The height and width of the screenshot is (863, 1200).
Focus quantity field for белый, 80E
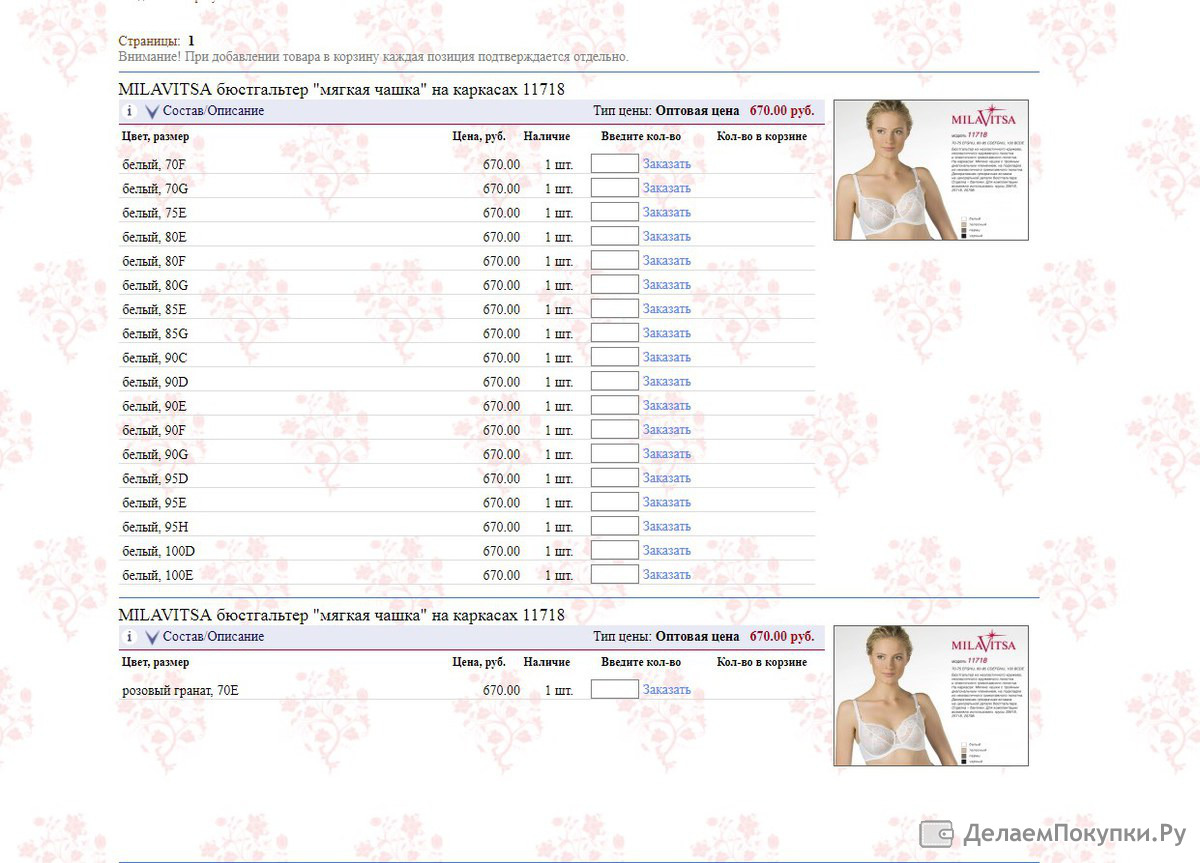coord(615,237)
